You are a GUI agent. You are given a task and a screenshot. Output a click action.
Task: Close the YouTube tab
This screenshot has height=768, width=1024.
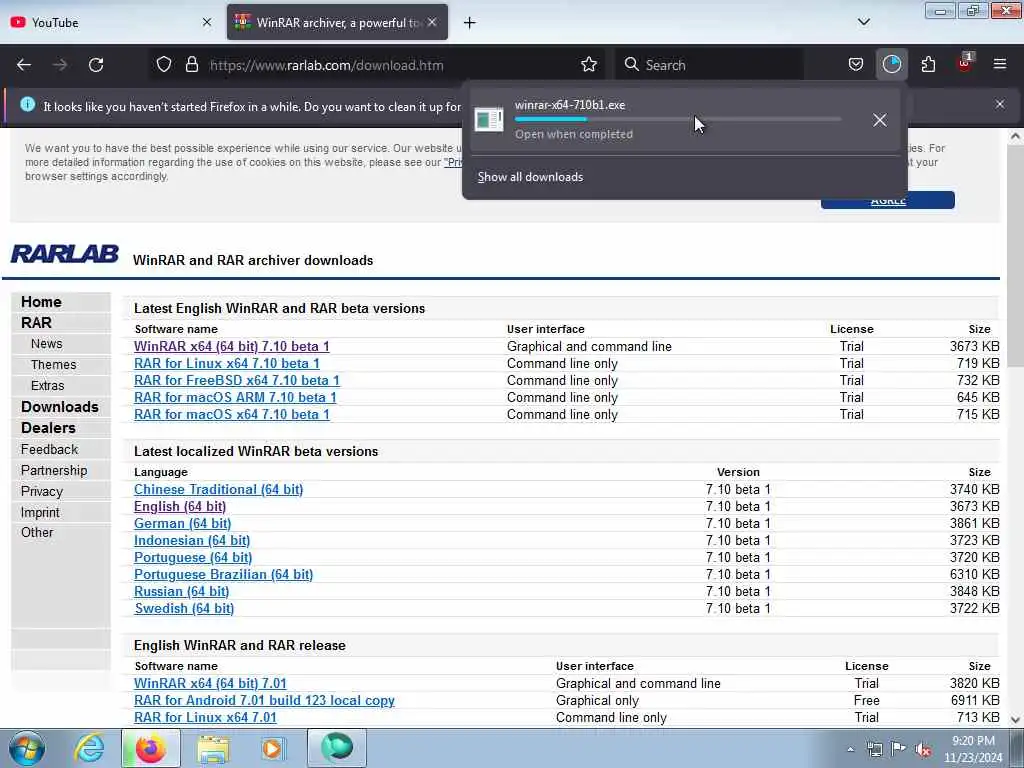click(206, 22)
